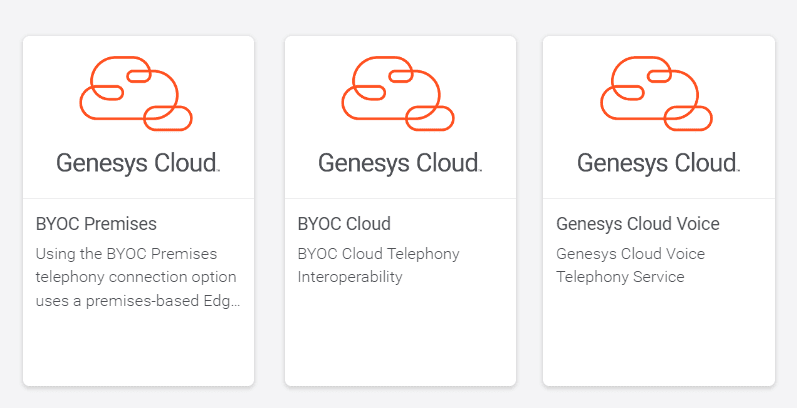Screen dimensions: 797x408
Task: Click the 'BYOC Cloud Telephony' description line
Action: click(x=379, y=253)
